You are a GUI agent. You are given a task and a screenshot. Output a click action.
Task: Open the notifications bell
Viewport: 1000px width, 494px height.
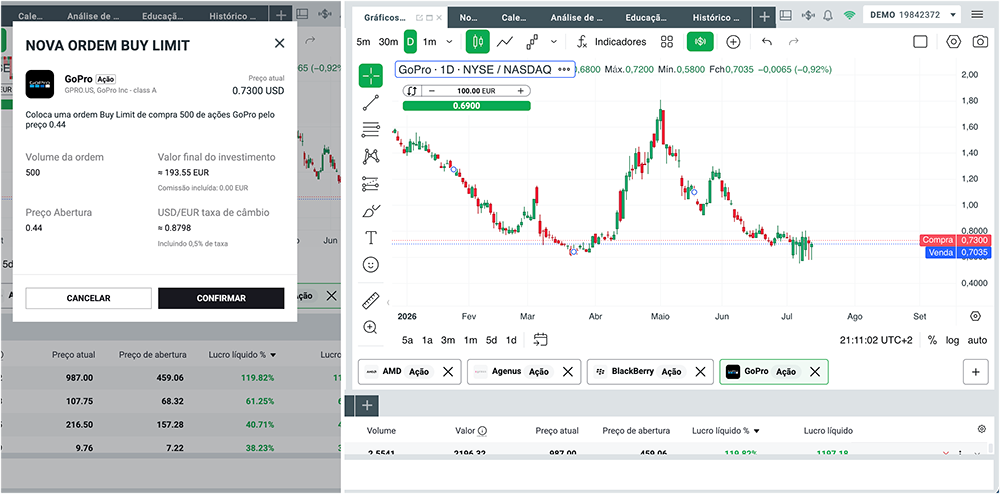828,15
